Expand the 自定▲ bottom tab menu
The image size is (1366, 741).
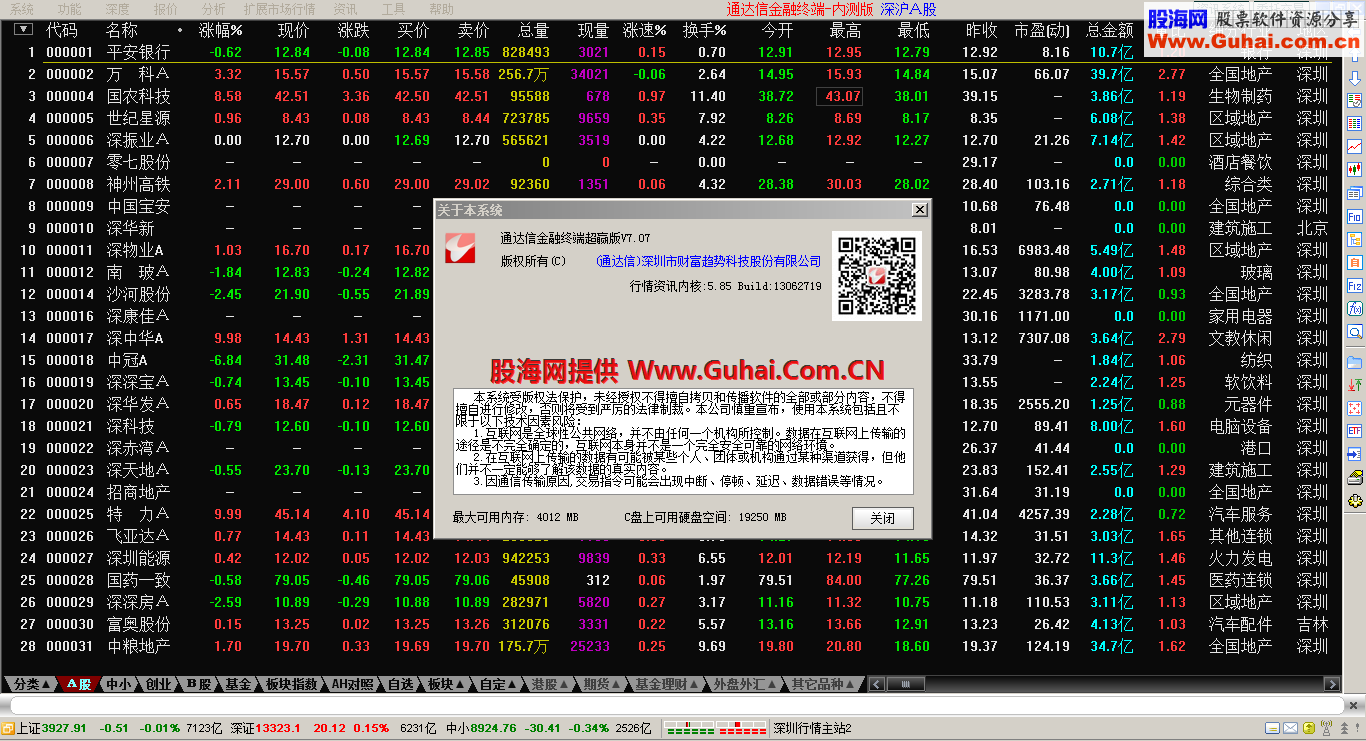498,684
